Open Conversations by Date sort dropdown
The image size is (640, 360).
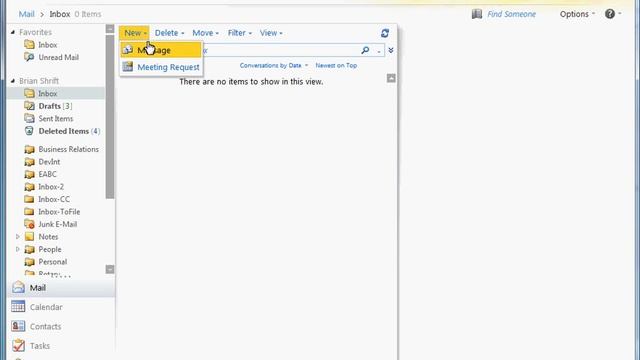pos(273,65)
